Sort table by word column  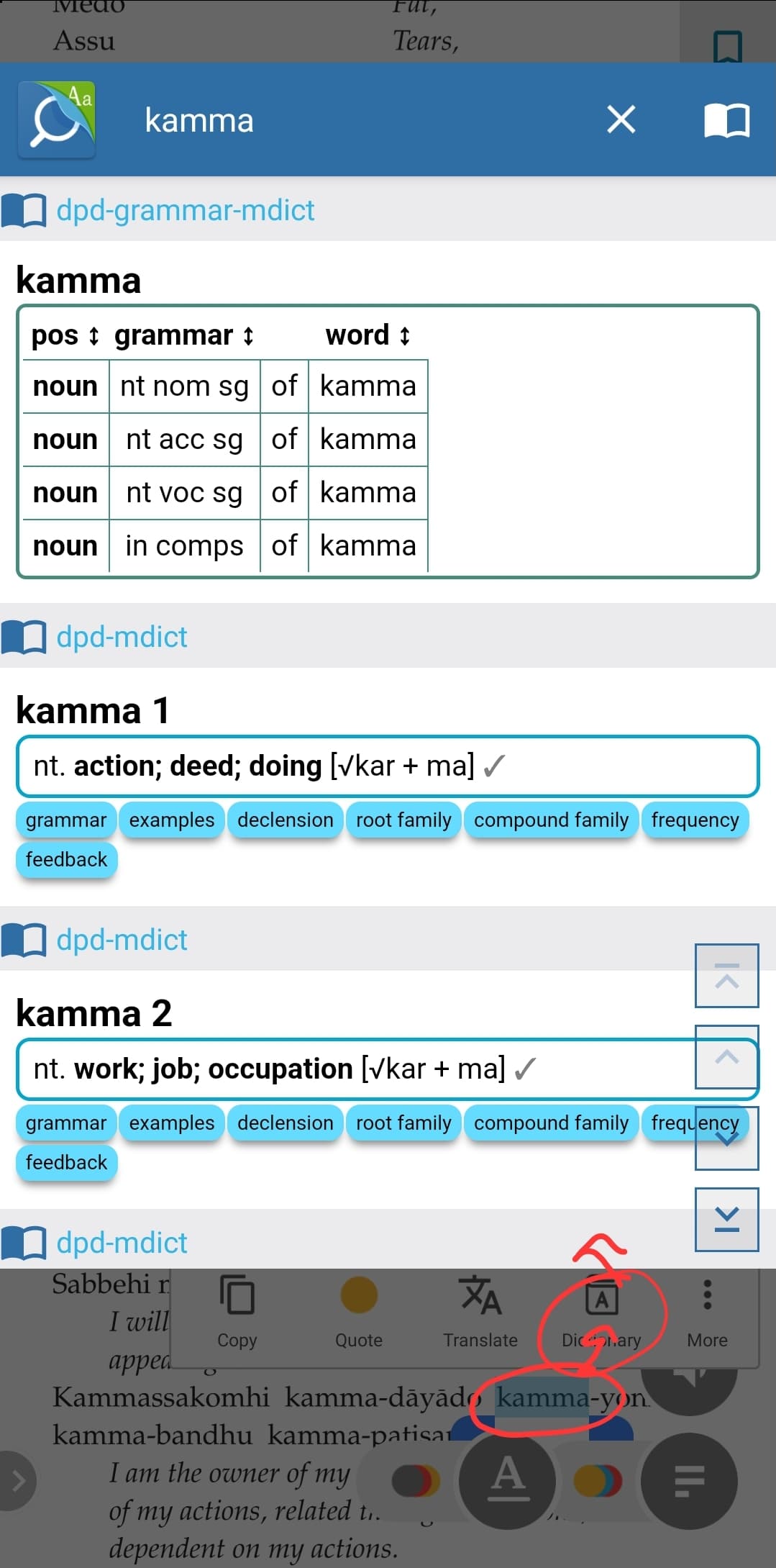coord(368,335)
